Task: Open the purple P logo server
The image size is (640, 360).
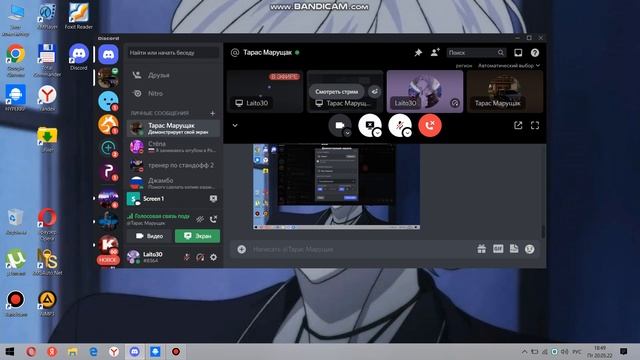Action: [x=108, y=171]
